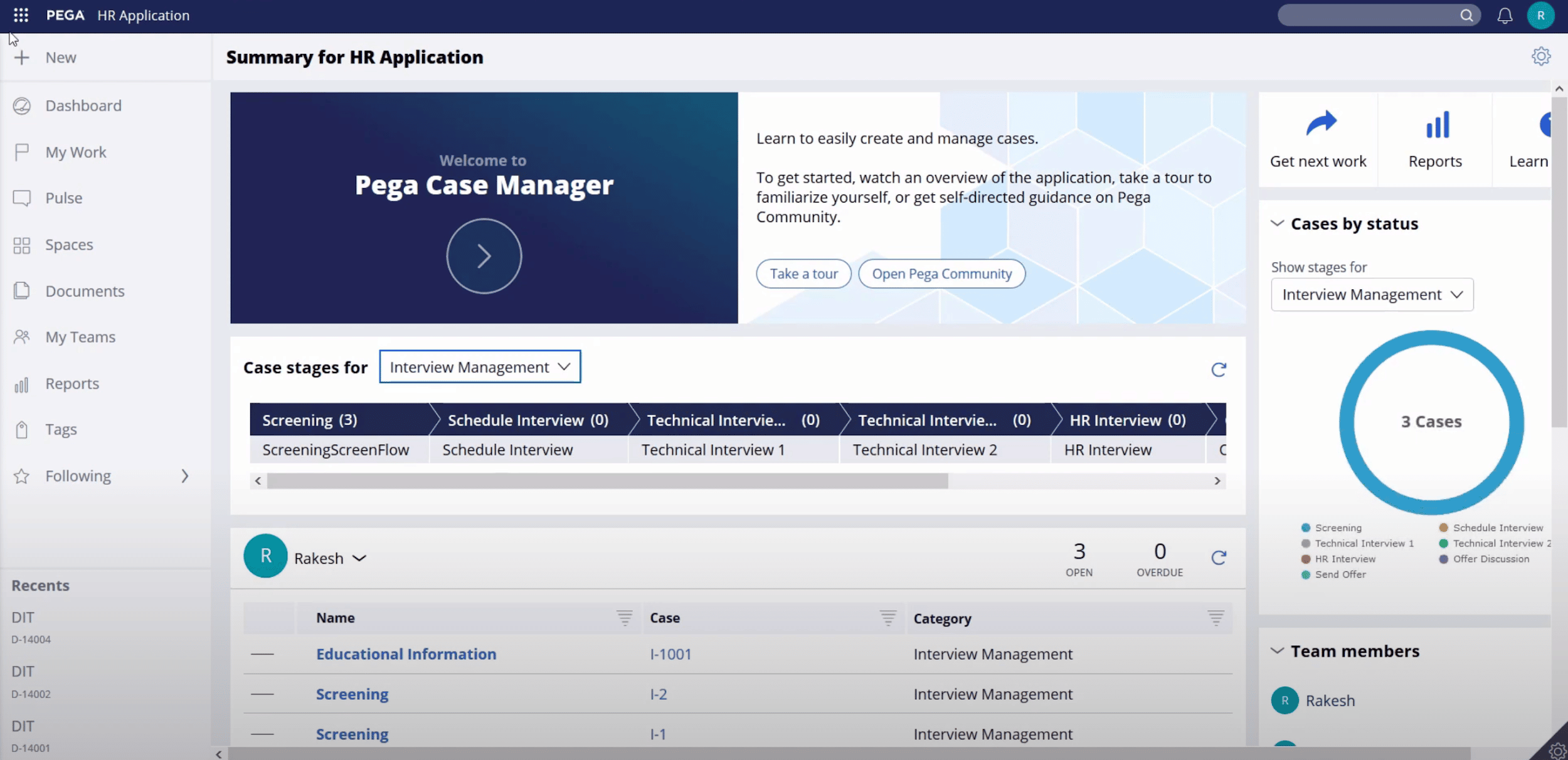Screen dimensions: 1568x760
Task: Select the Schedule Interview (0) stage
Action: (528, 420)
